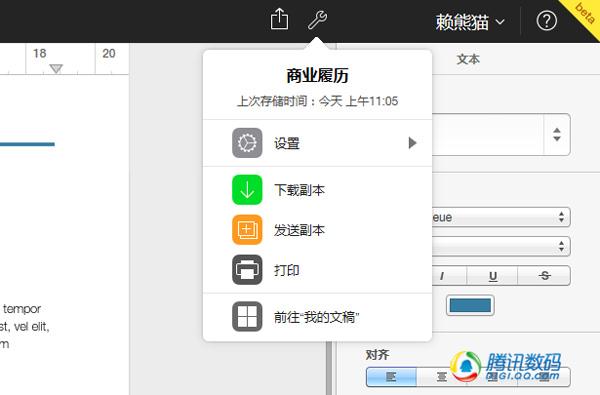Click the gear icon beside 设置

[x=247, y=143]
